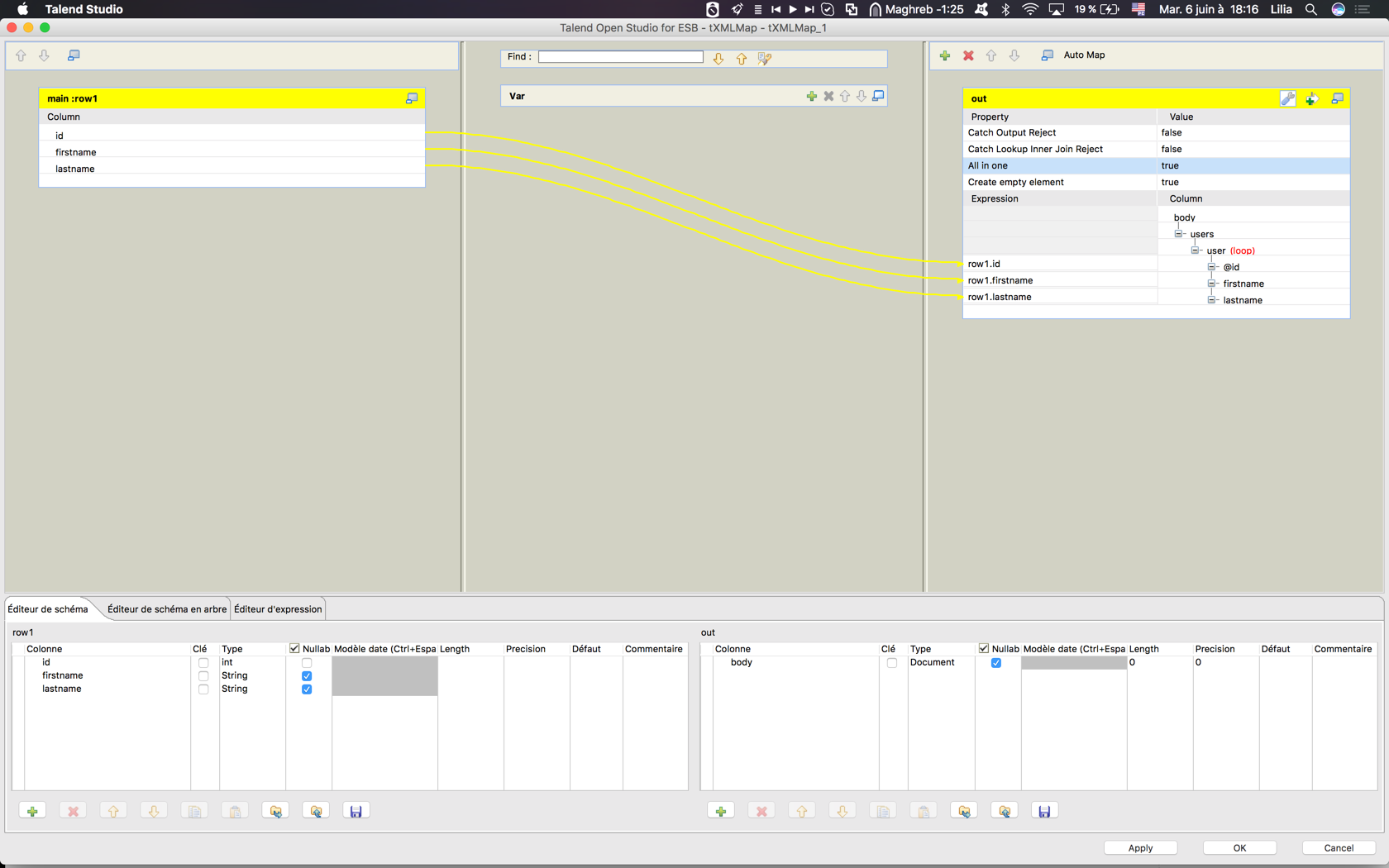The width and height of the screenshot is (1389, 868).
Task: Open Create empty element value cell
Action: tap(1253, 183)
